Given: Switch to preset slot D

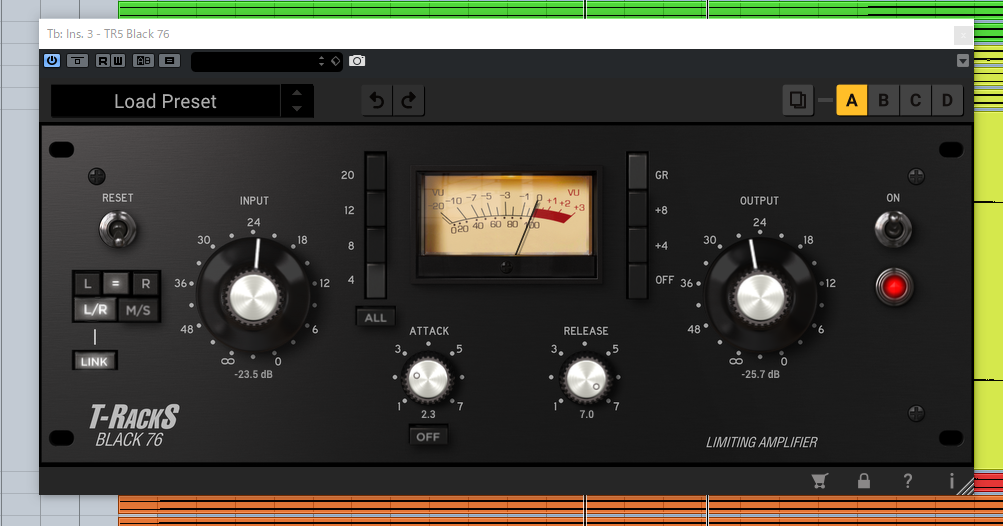Looking at the screenshot, I should pos(946,101).
